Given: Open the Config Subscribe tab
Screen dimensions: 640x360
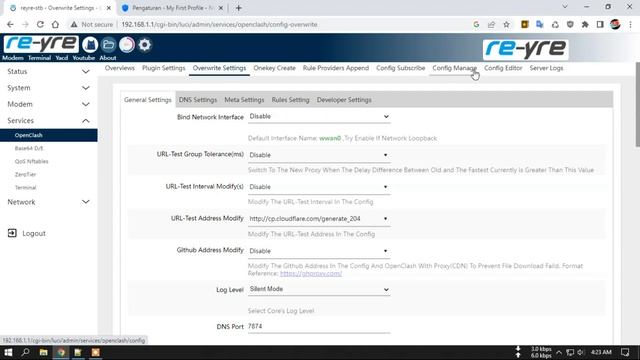Looking at the screenshot, I should 400,68.
